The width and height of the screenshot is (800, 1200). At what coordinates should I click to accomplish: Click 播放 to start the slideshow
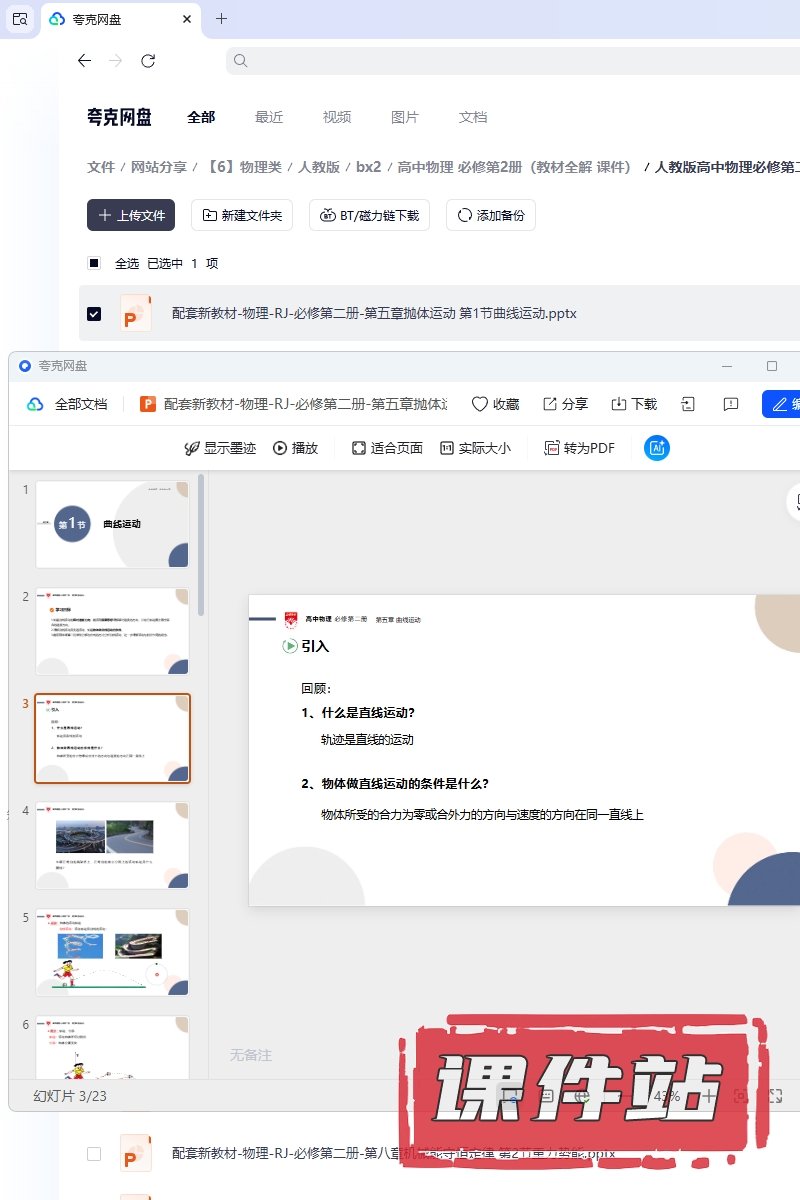(280, 448)
